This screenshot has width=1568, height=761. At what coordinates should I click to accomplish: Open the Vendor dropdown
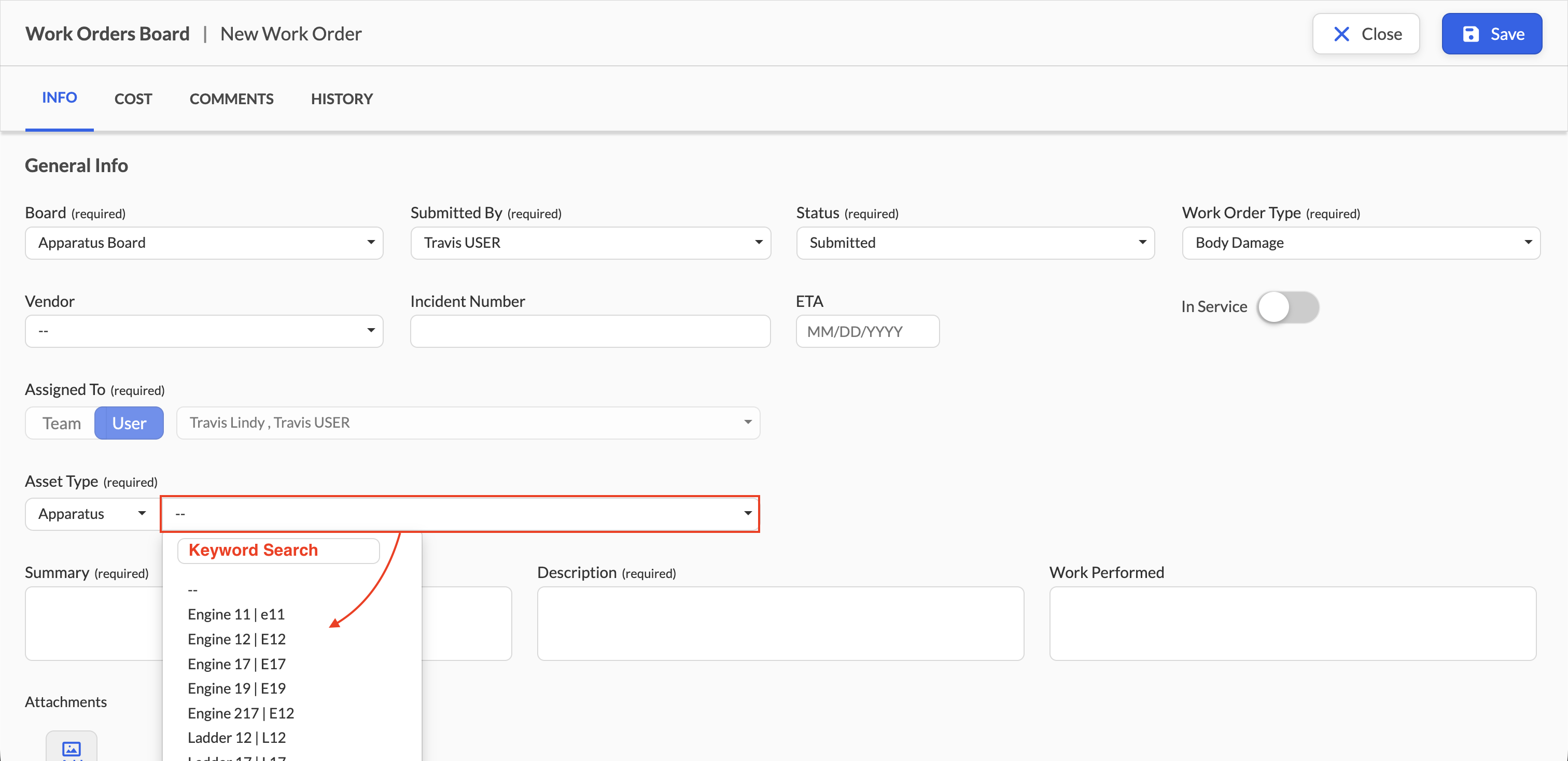[204, 331]
